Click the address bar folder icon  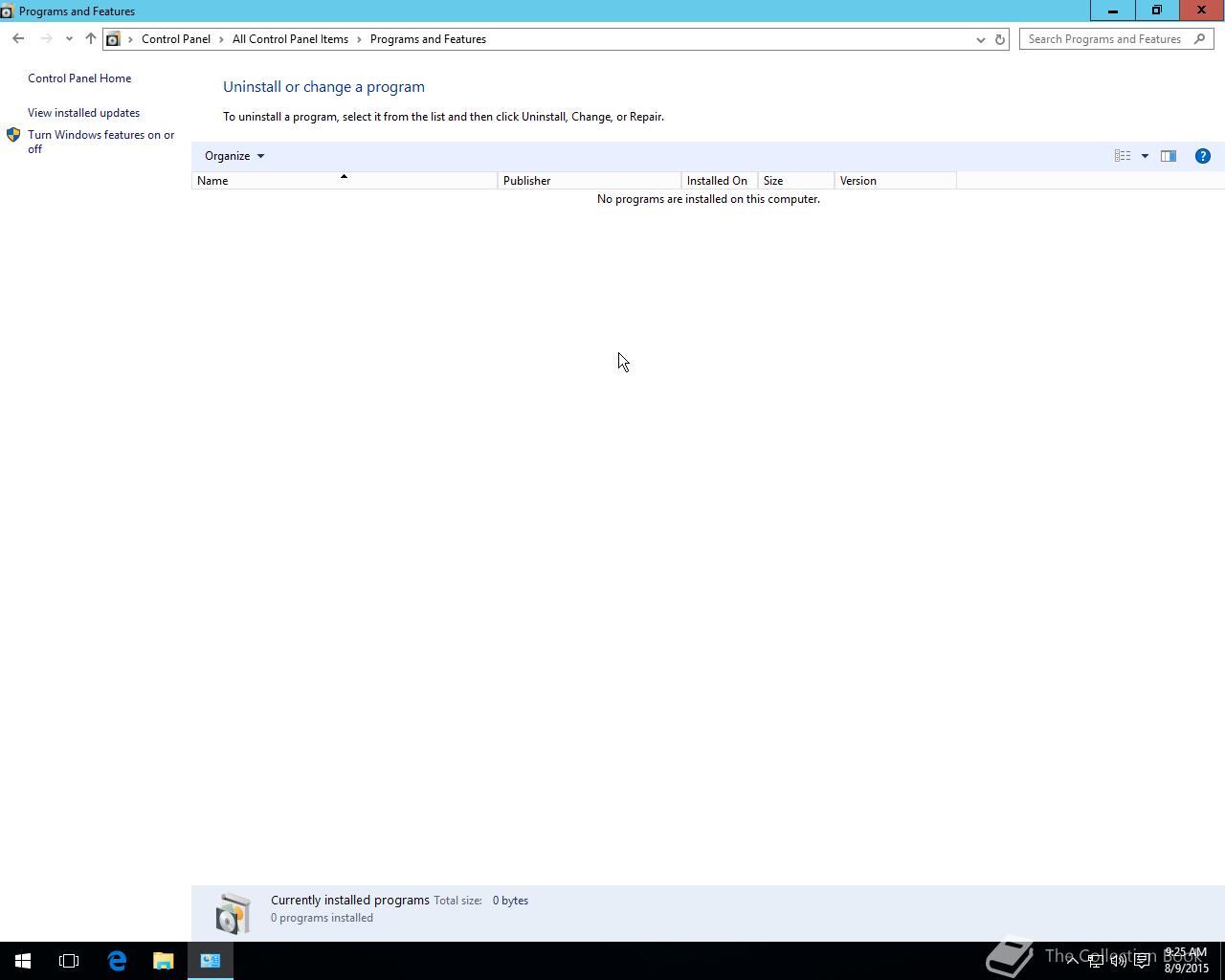tap(113, 39)
